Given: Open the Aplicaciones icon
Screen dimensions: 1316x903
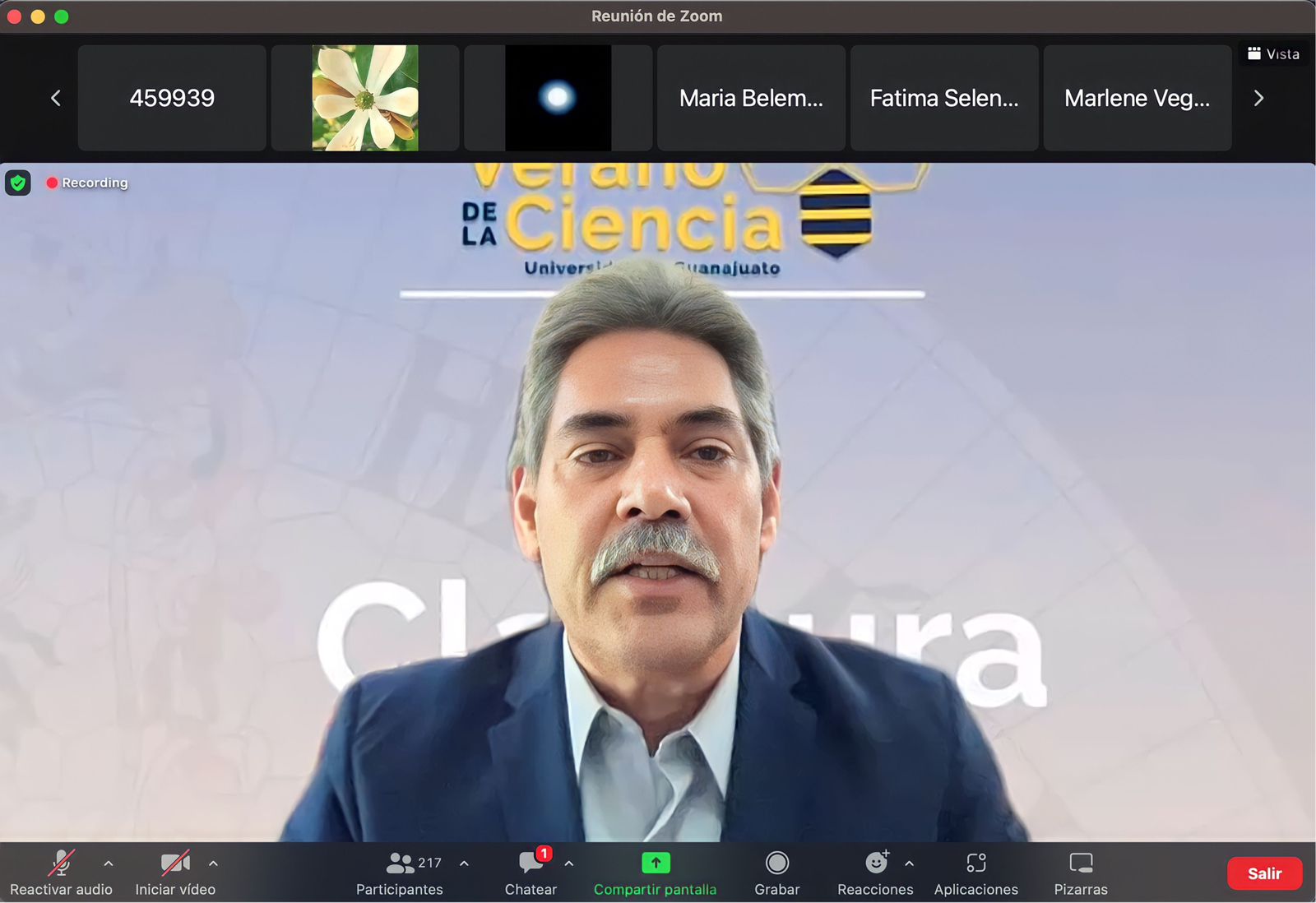Looking at the screenshot, I should 975,863.
